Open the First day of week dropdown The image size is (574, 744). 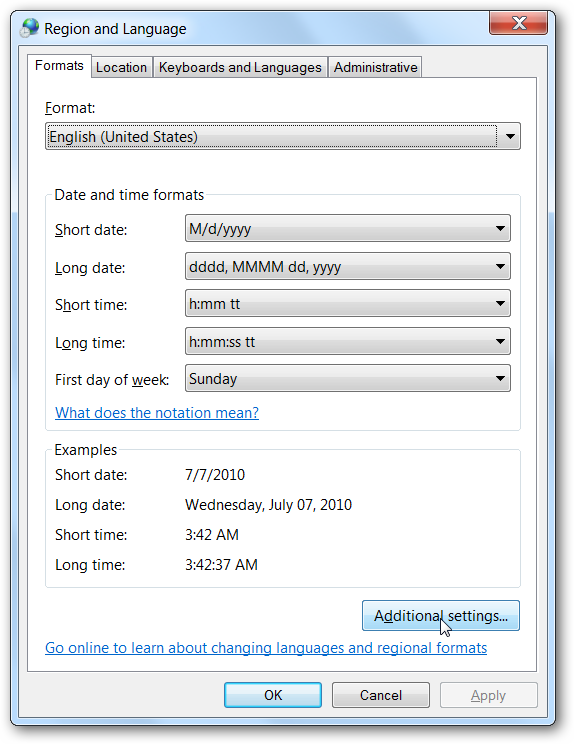[348, 378]
